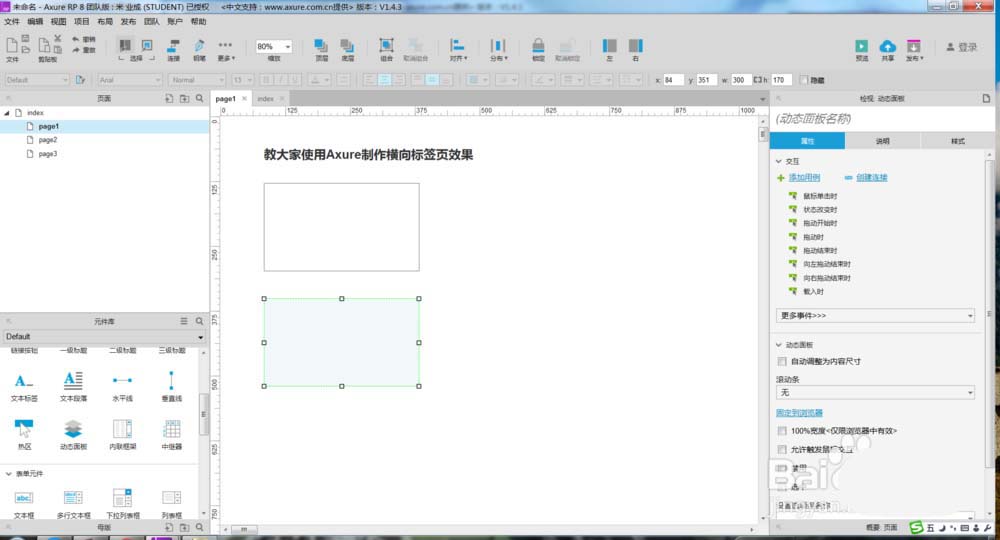Click the search icon in Pages panel
The image size is (1000, 540).
pyautogui.click(x=200, y=98)
